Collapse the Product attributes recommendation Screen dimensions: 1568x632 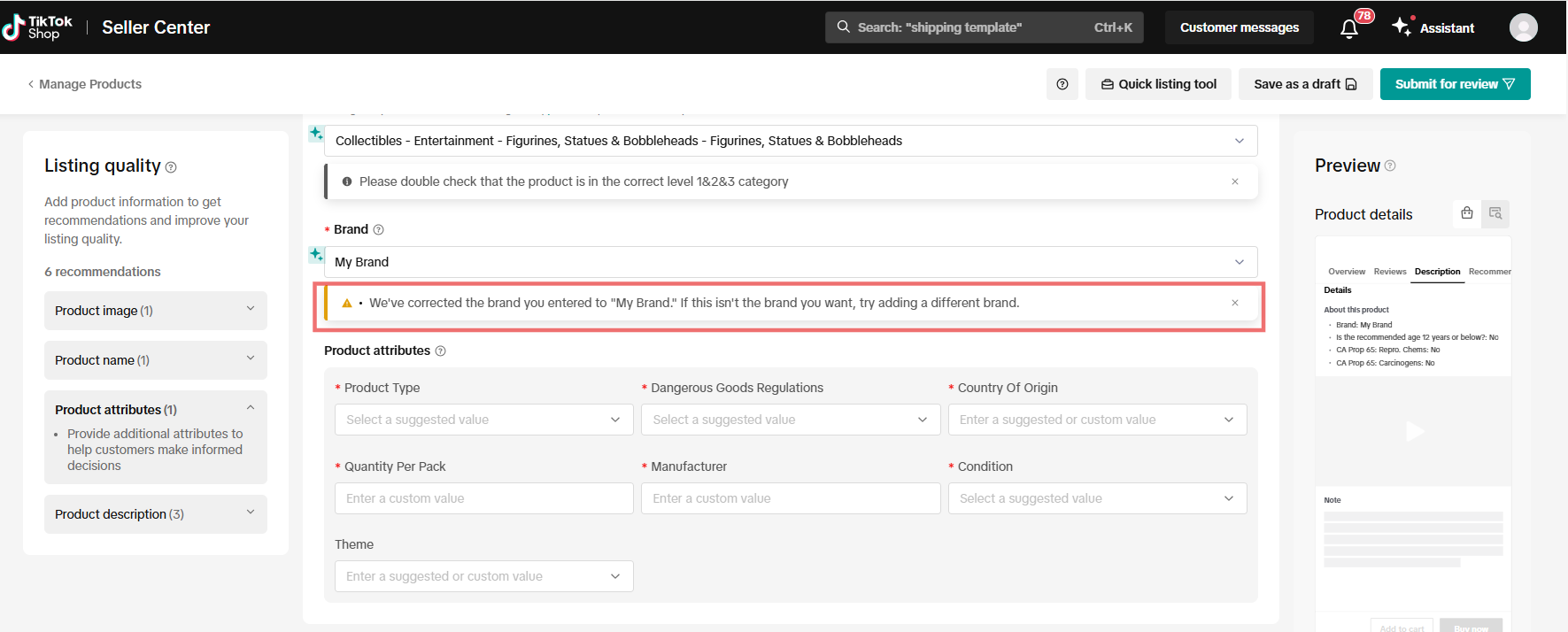pos(250,409)
